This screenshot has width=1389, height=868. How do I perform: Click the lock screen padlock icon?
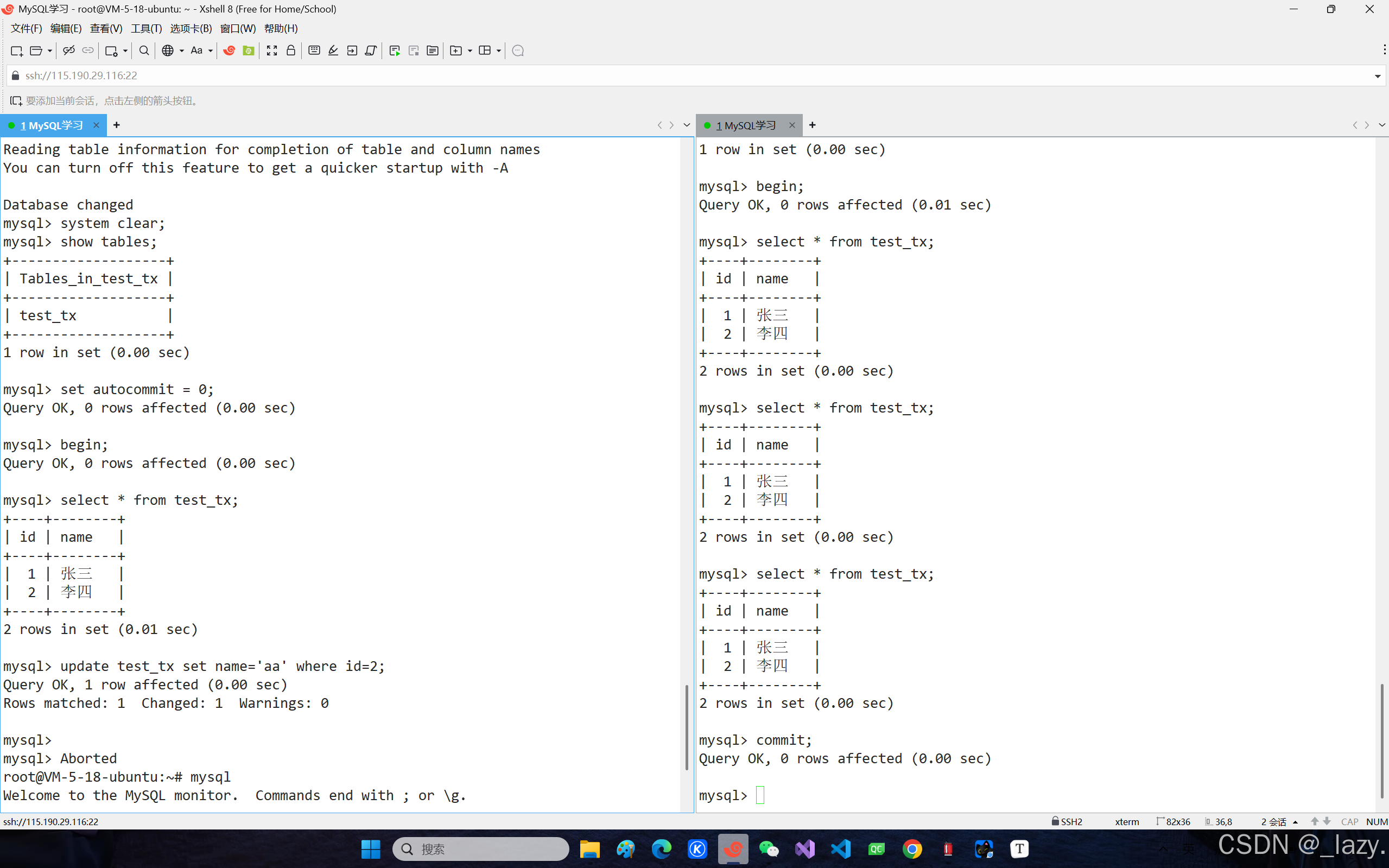[291, 50]
